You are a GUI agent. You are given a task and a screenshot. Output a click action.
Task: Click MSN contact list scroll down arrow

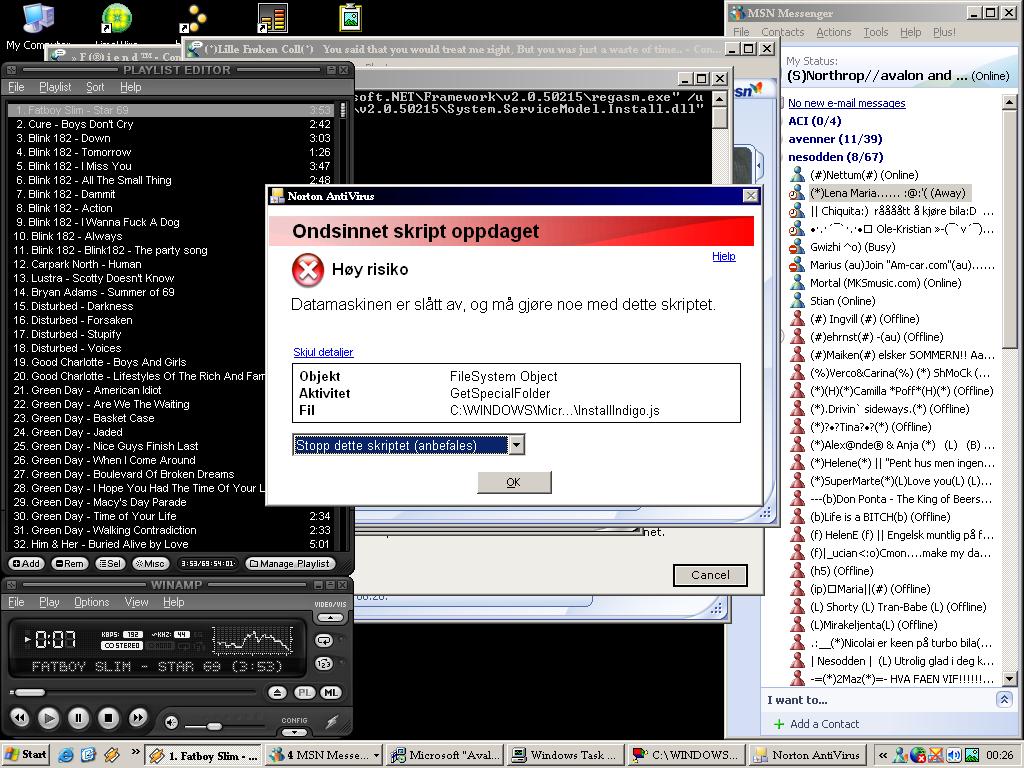click(1009, 679)
